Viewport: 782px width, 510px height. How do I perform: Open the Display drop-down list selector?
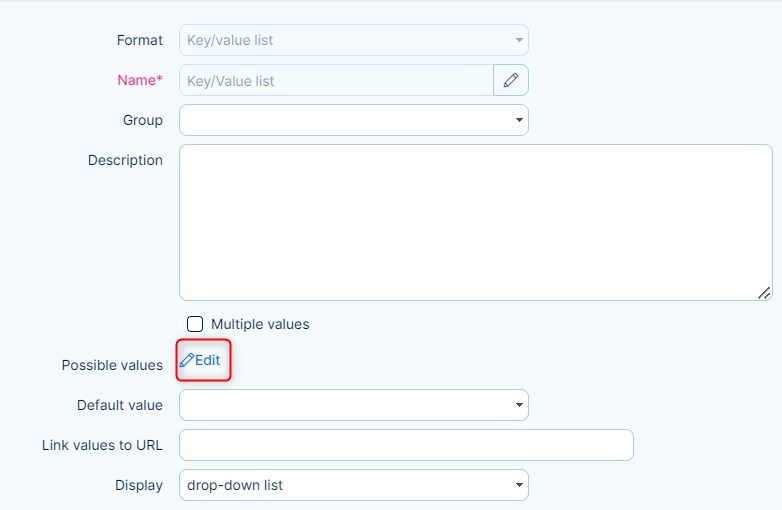[353, 485]
